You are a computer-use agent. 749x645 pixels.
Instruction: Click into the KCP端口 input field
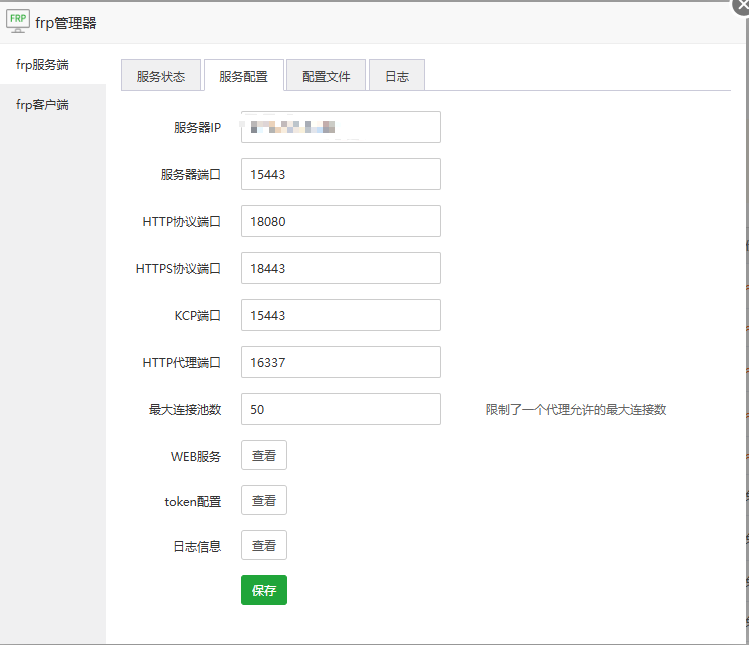coord(340,315)
